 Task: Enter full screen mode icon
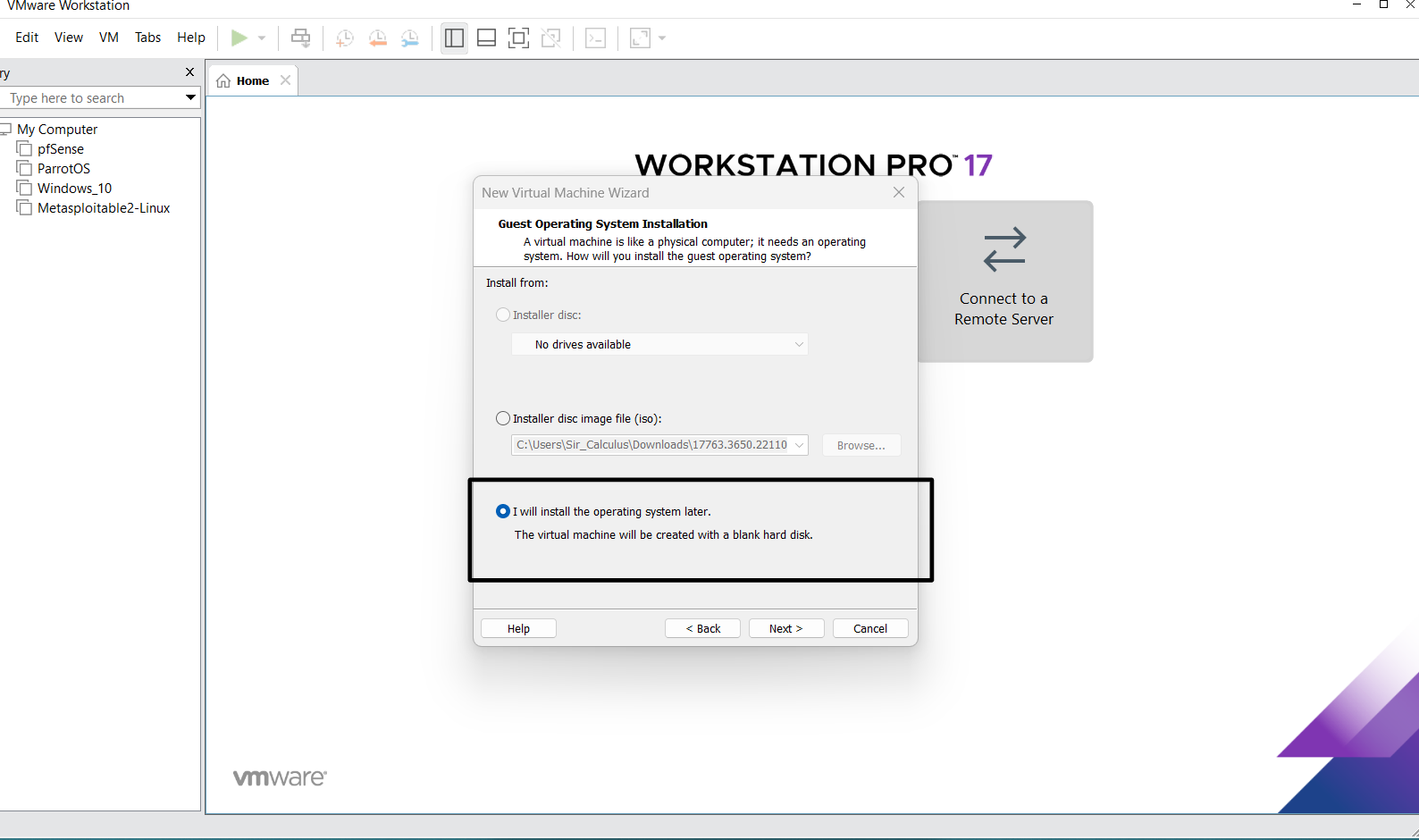point(518,38)
